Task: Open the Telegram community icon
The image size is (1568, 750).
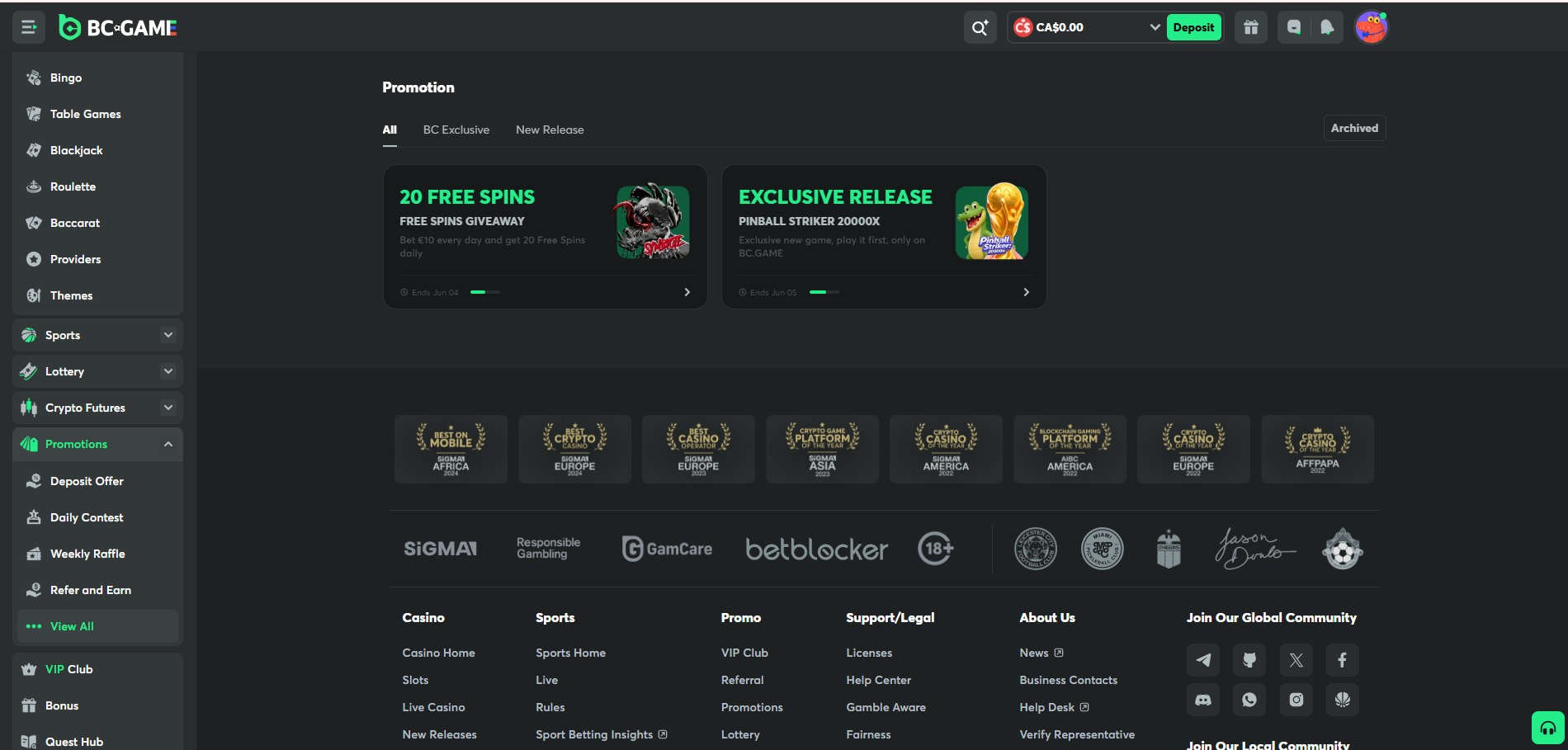Action: coord(1203,660)
